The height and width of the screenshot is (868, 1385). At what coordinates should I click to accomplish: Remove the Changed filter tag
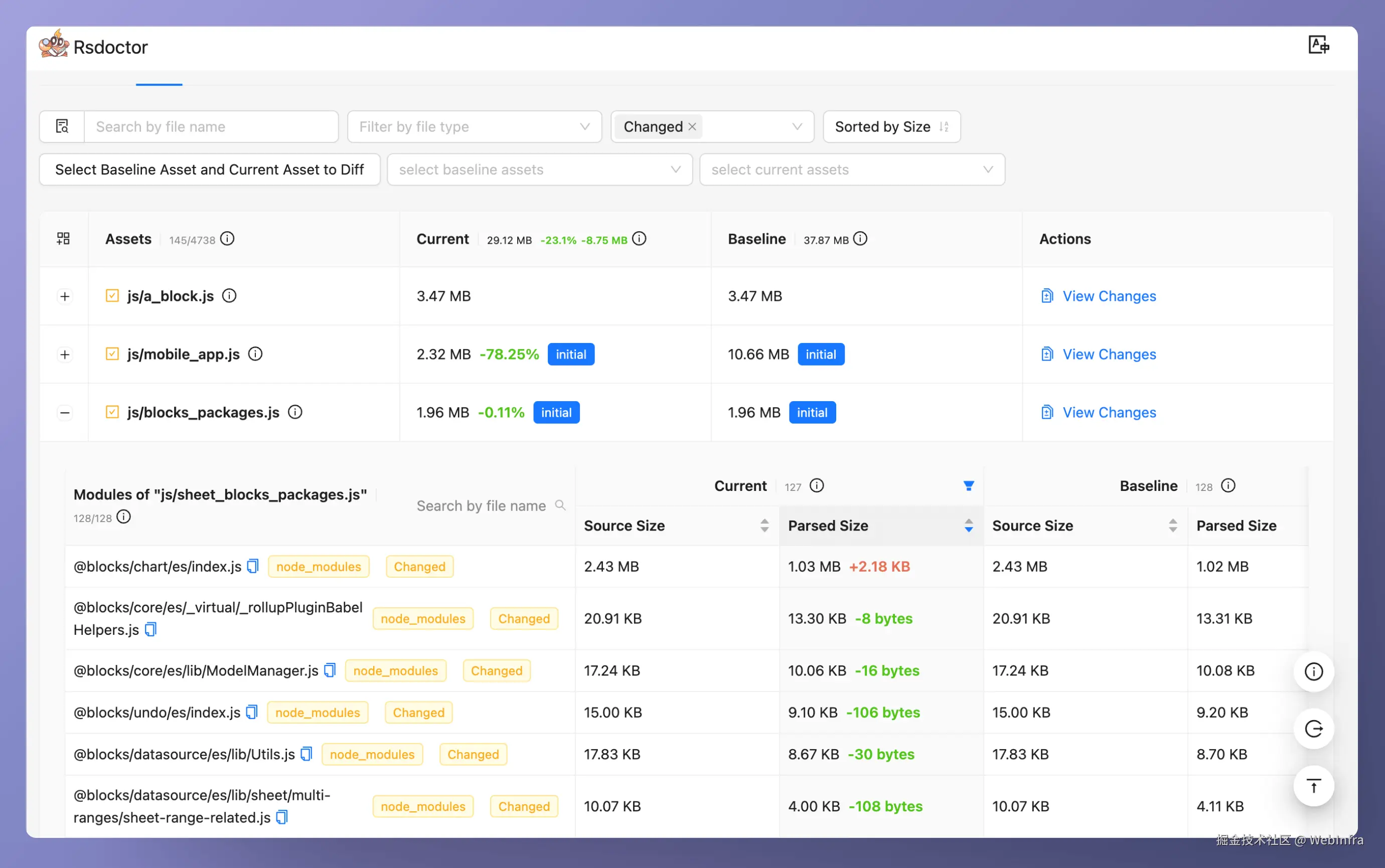pyautogui.click(x=692, y=126)
